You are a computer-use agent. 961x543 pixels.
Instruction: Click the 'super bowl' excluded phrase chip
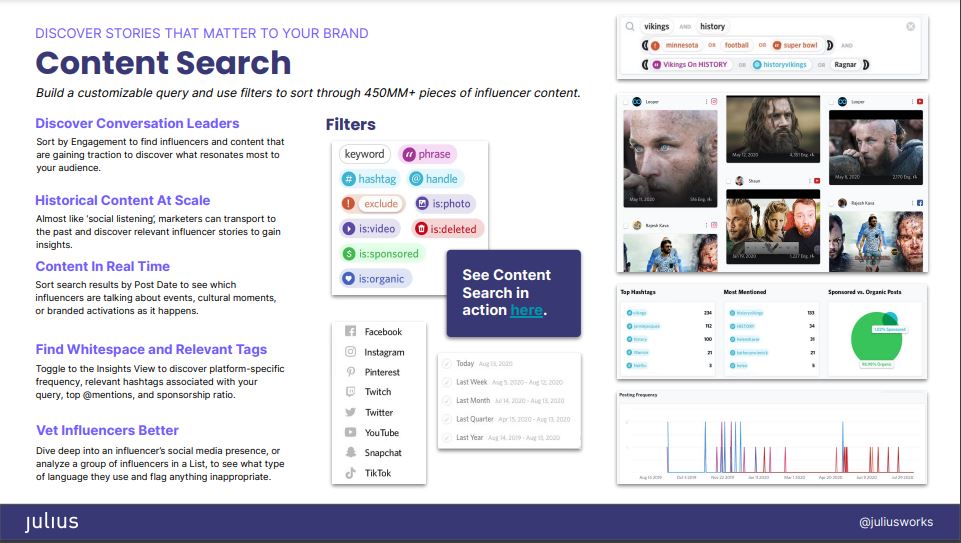[x=796, y=45]
